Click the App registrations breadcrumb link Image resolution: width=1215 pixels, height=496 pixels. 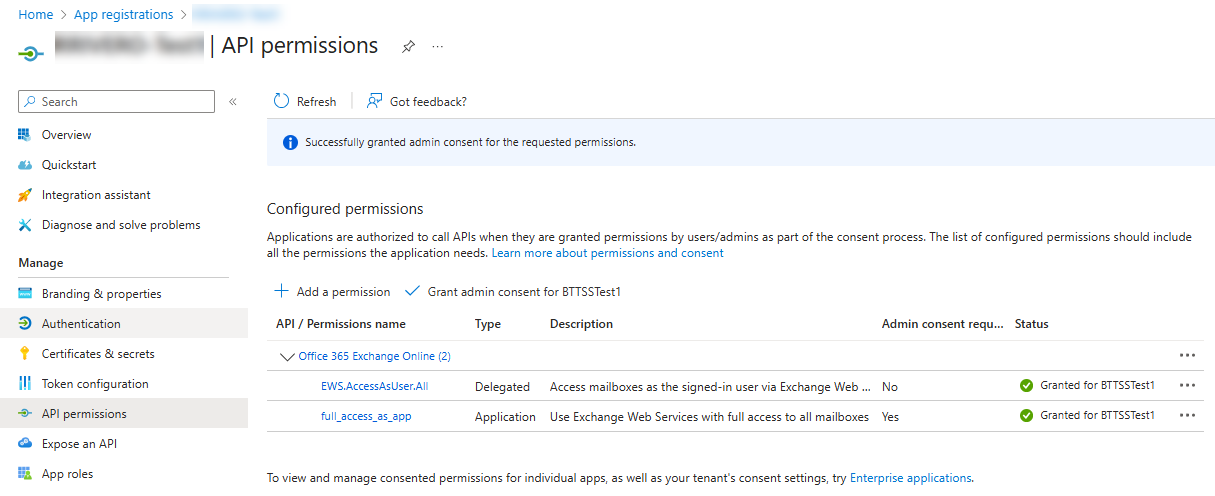coord(123,15)
